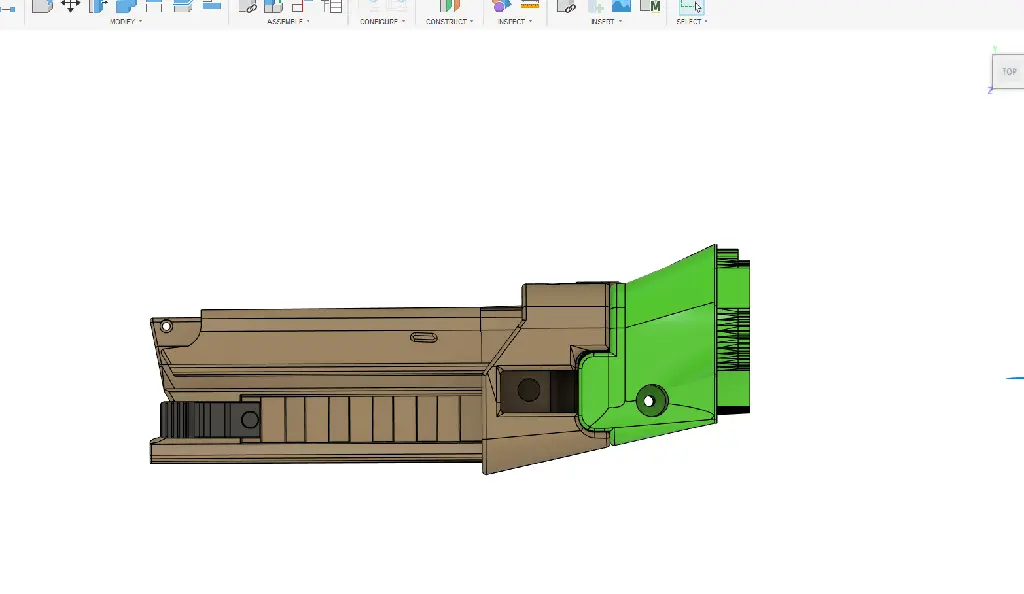The width and height of the screenshot is (1024, 594).
Task: Select the Construct plane icon
Action: [x=449, y=6]
